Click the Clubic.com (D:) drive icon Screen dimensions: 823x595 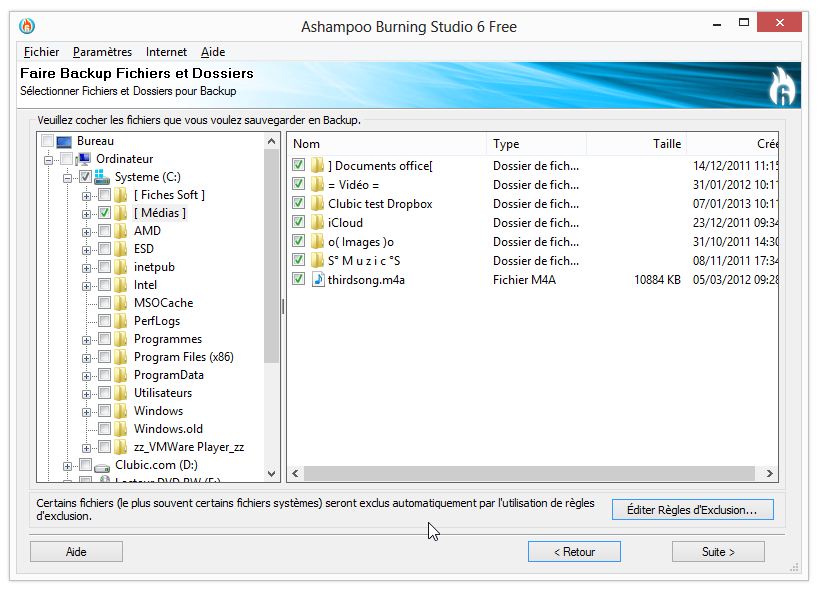tap(102, 466)
